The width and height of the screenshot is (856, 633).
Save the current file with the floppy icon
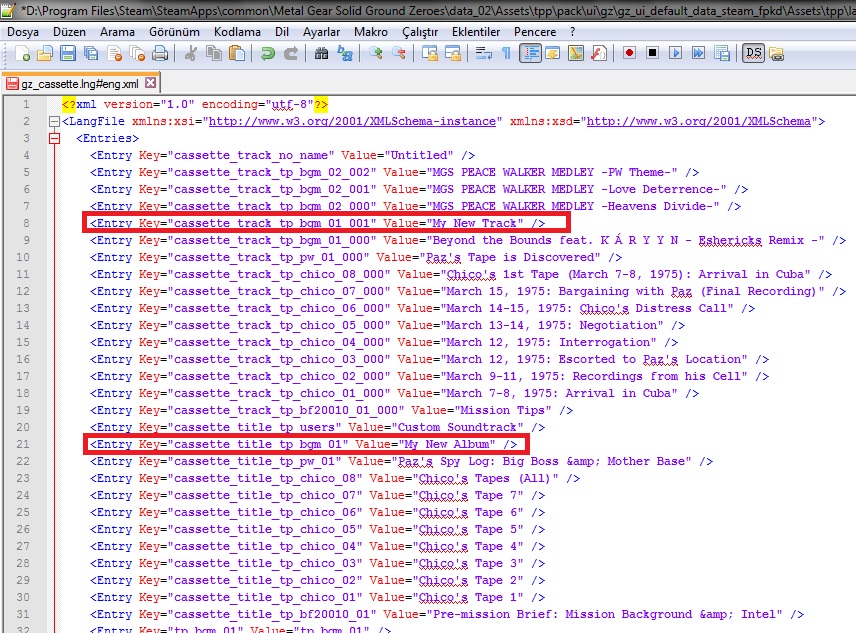coord(68,53)
